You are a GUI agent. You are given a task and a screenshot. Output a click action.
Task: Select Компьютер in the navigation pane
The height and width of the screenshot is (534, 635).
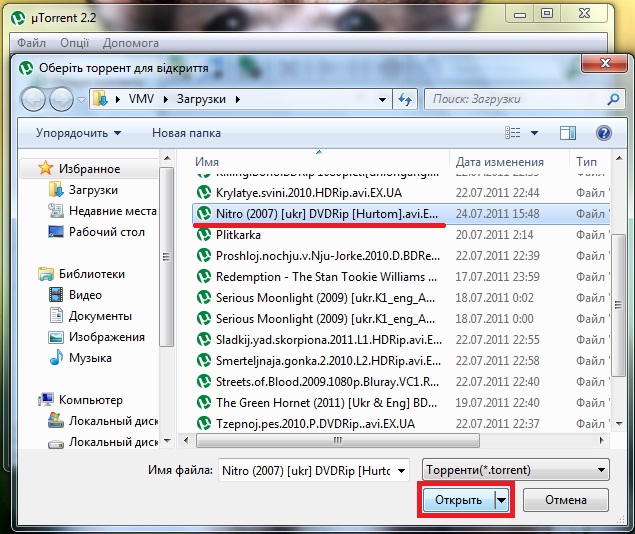(91, 400)
